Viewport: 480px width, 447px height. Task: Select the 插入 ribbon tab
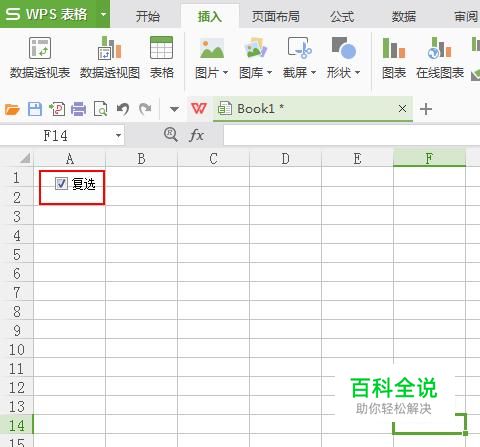pyautogui.click(x=210, y=16)
